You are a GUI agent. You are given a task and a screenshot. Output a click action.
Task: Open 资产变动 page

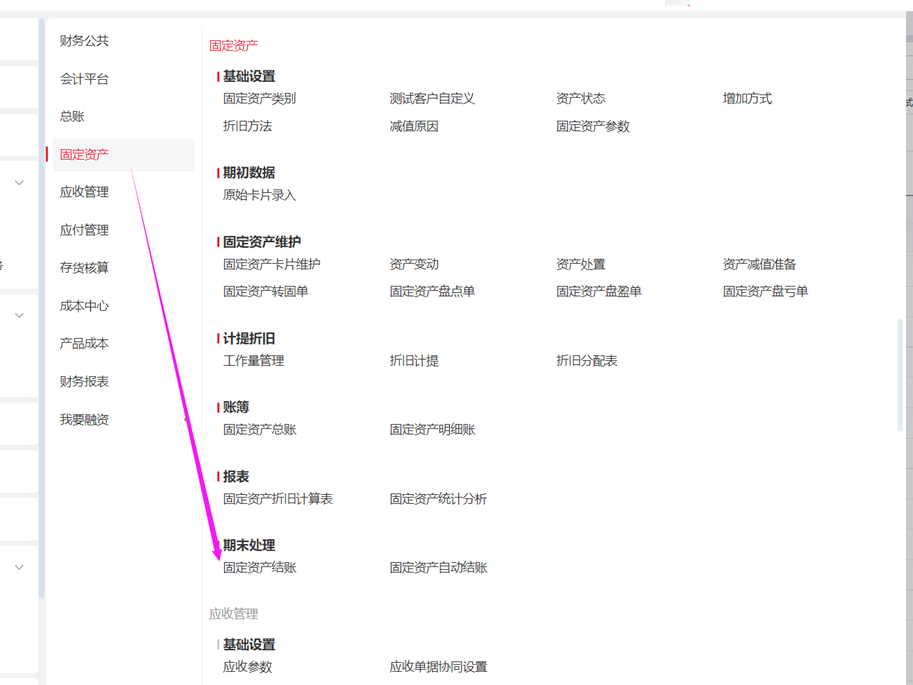(414, 264)
